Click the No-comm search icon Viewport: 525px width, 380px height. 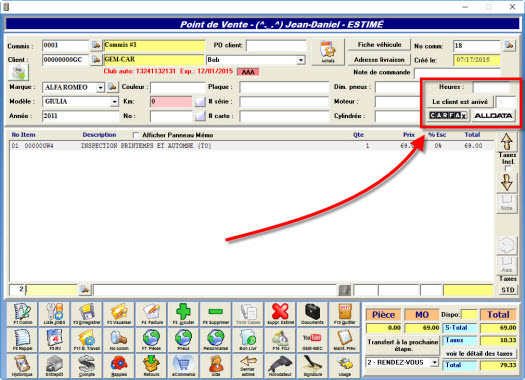click(119, 340)
